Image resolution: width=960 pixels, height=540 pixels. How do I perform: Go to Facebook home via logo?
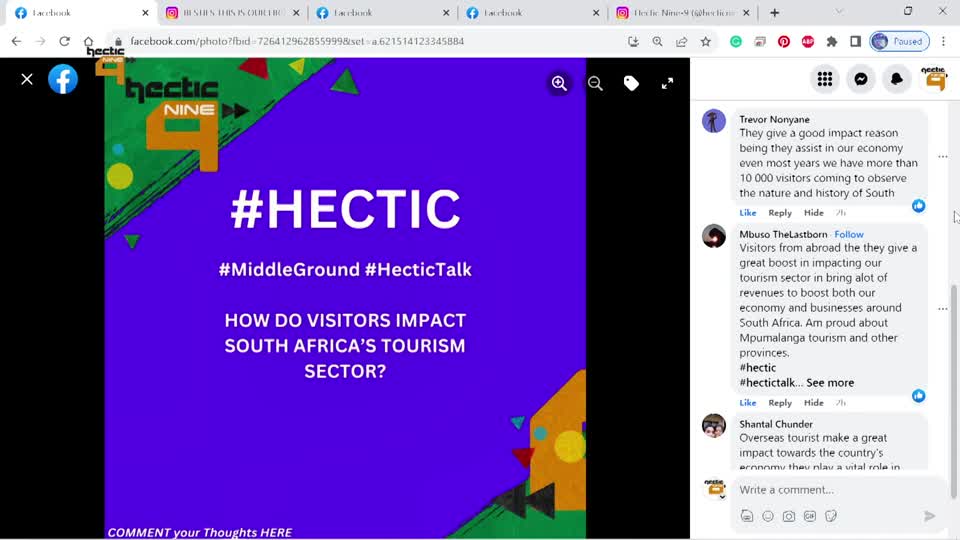click(x=63, y=79)
